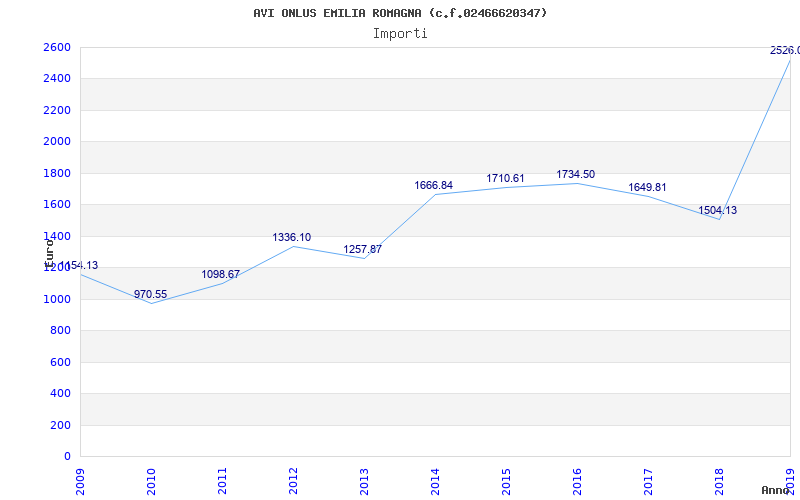800x500 pixels.
Task: Click the 970.55 data label
Action: [x=151, y=294]
